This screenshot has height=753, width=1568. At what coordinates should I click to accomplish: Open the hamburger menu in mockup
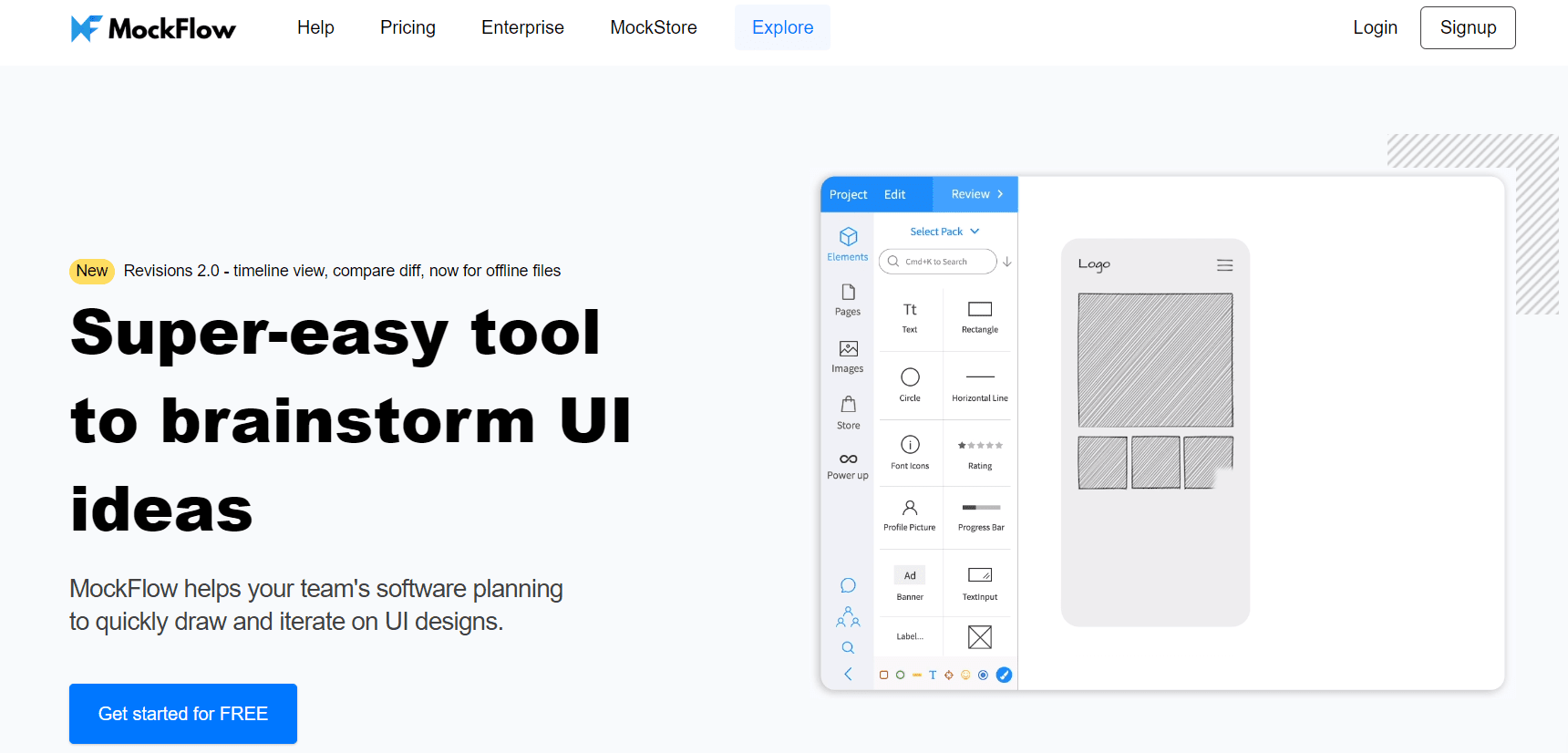(x=1224, y=265)
